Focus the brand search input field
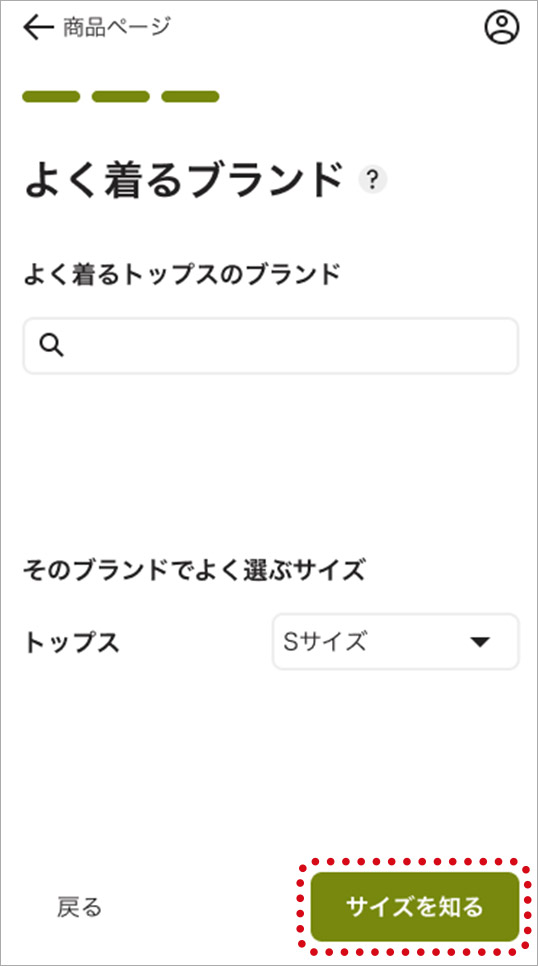 [271, 346]
